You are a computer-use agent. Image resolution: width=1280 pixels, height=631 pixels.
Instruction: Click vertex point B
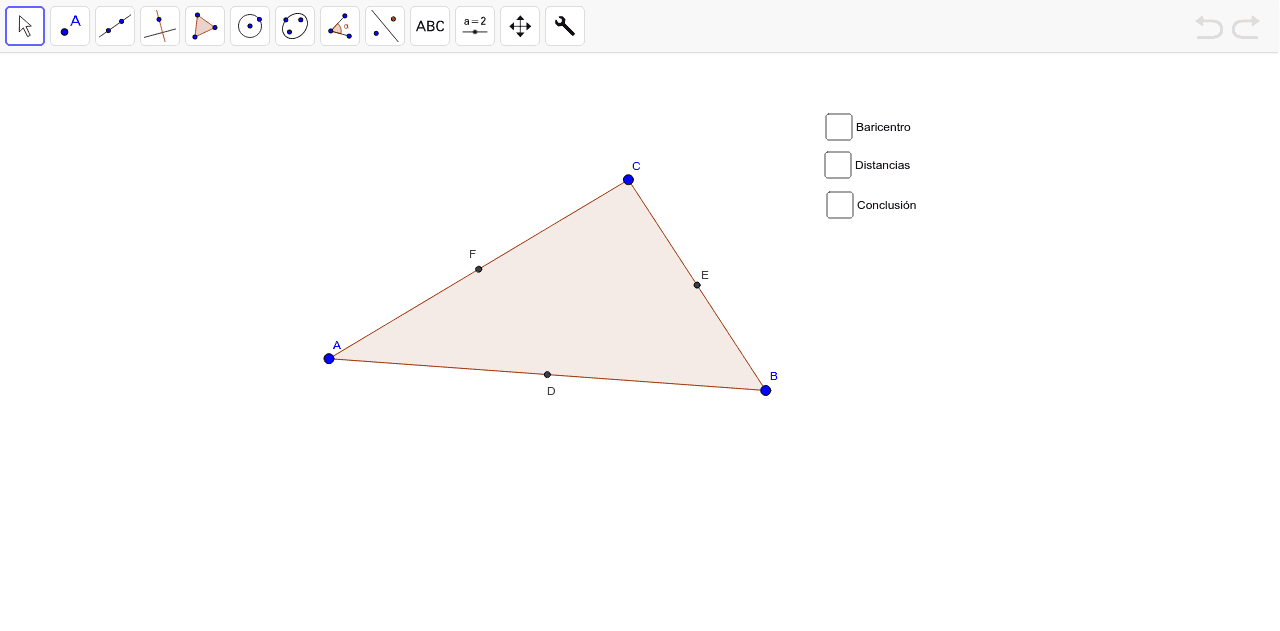tap(766, 390)
